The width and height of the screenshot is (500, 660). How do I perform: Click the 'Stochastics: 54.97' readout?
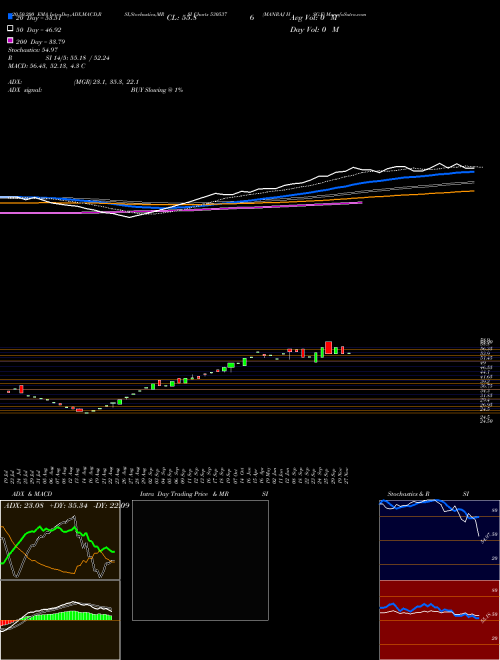pos(32,50)
